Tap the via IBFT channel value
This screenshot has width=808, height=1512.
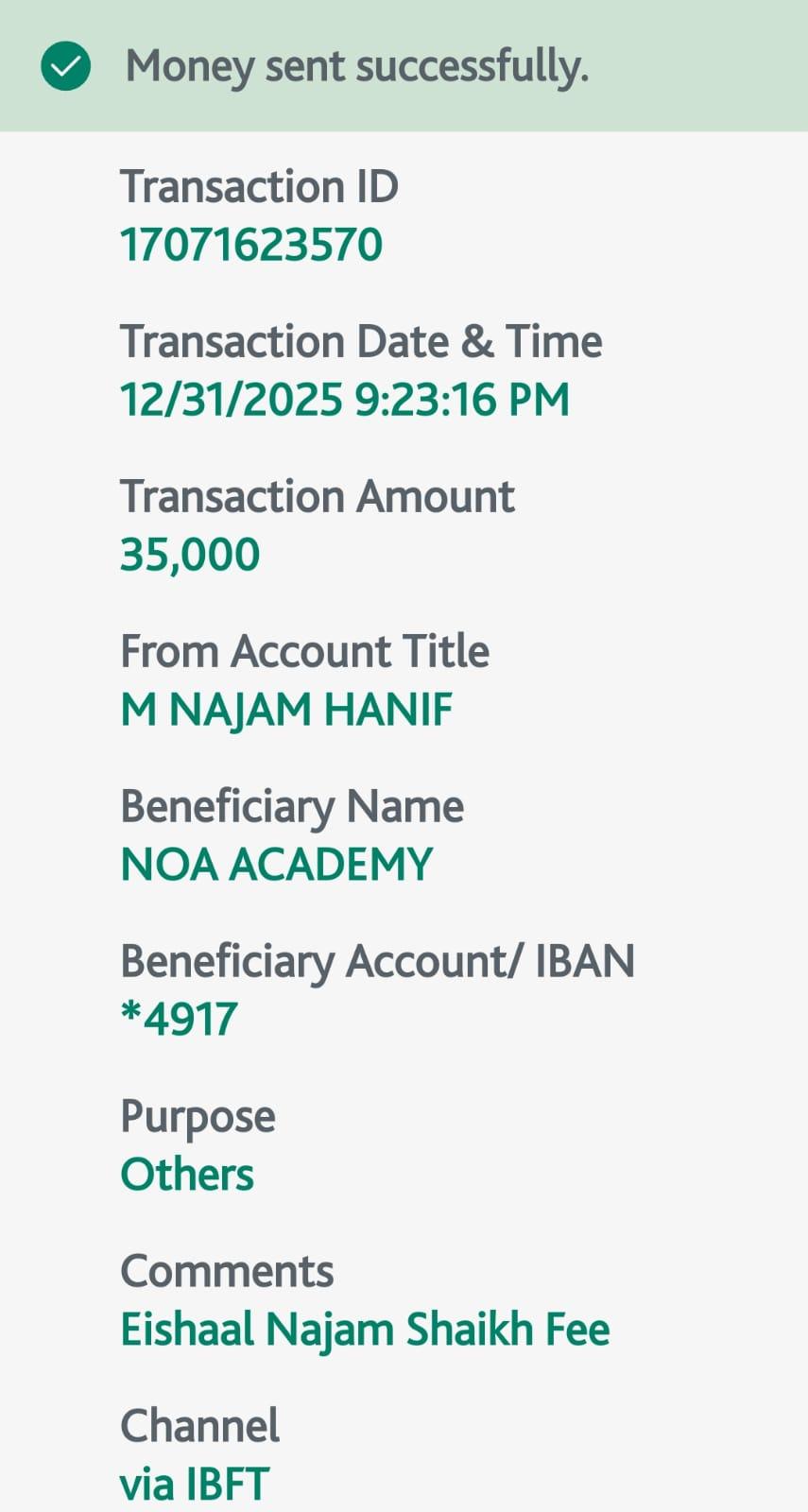coord(195,1485)
